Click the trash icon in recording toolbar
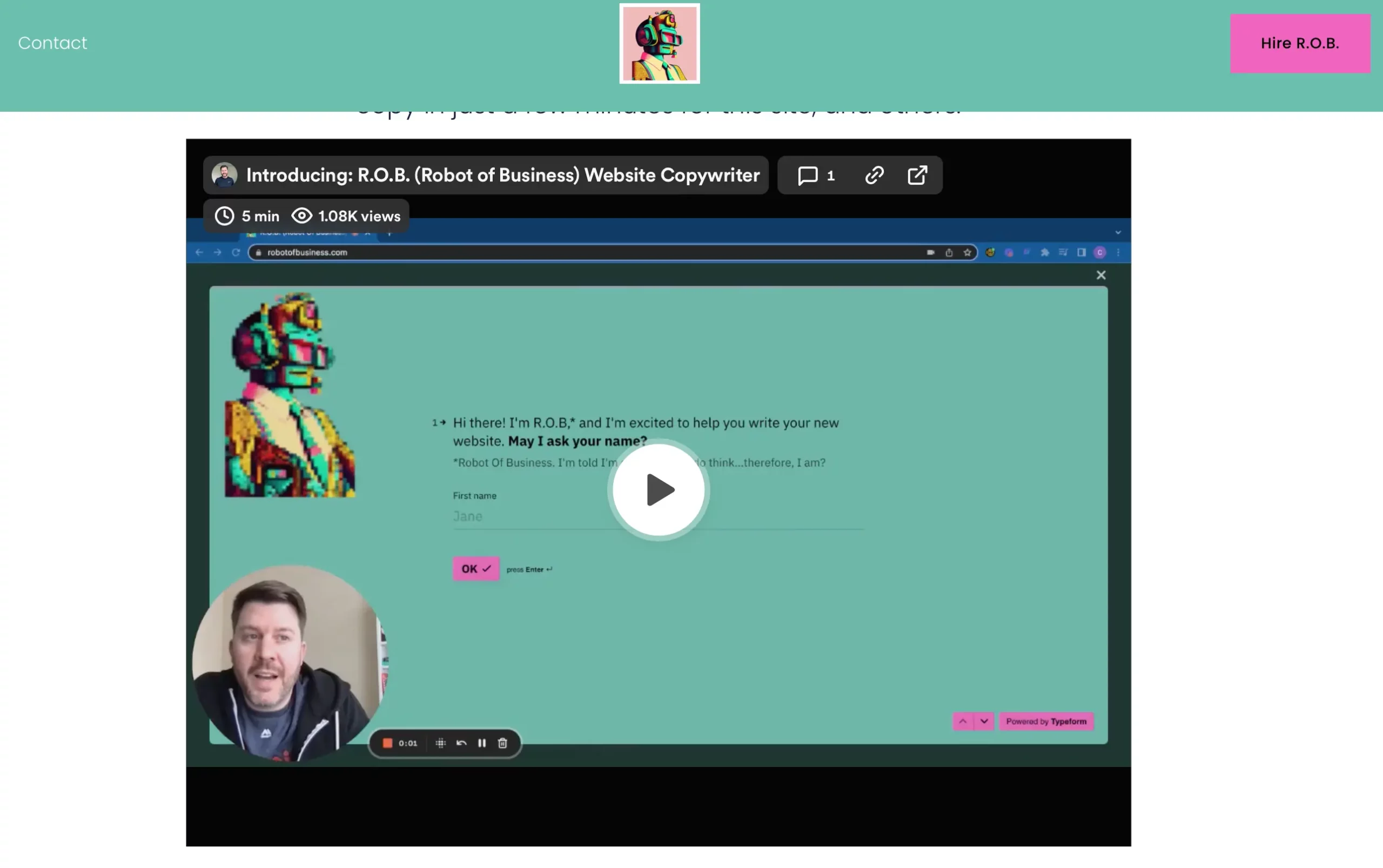Image resolution: width=1383 pixels, height=868 pixels. 502,743
